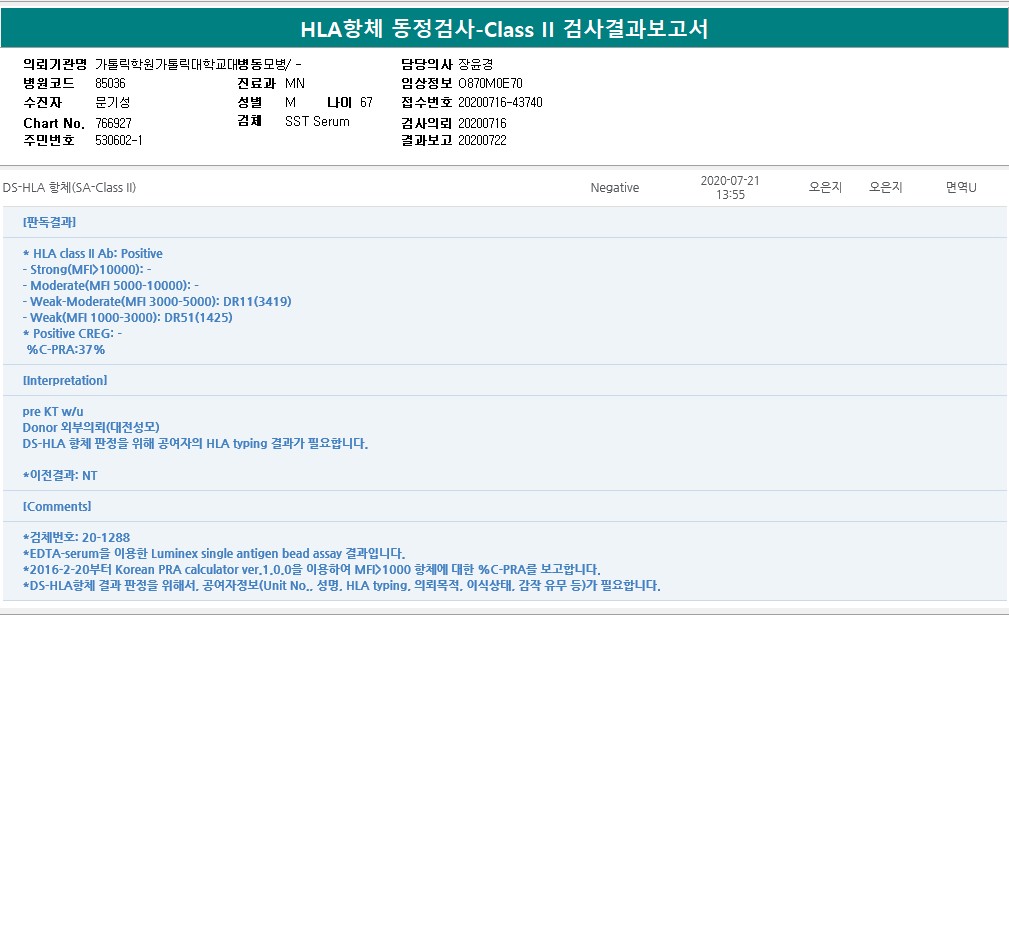Select the age value 67
The image size is (1009, 927).
tap(366, 102)
